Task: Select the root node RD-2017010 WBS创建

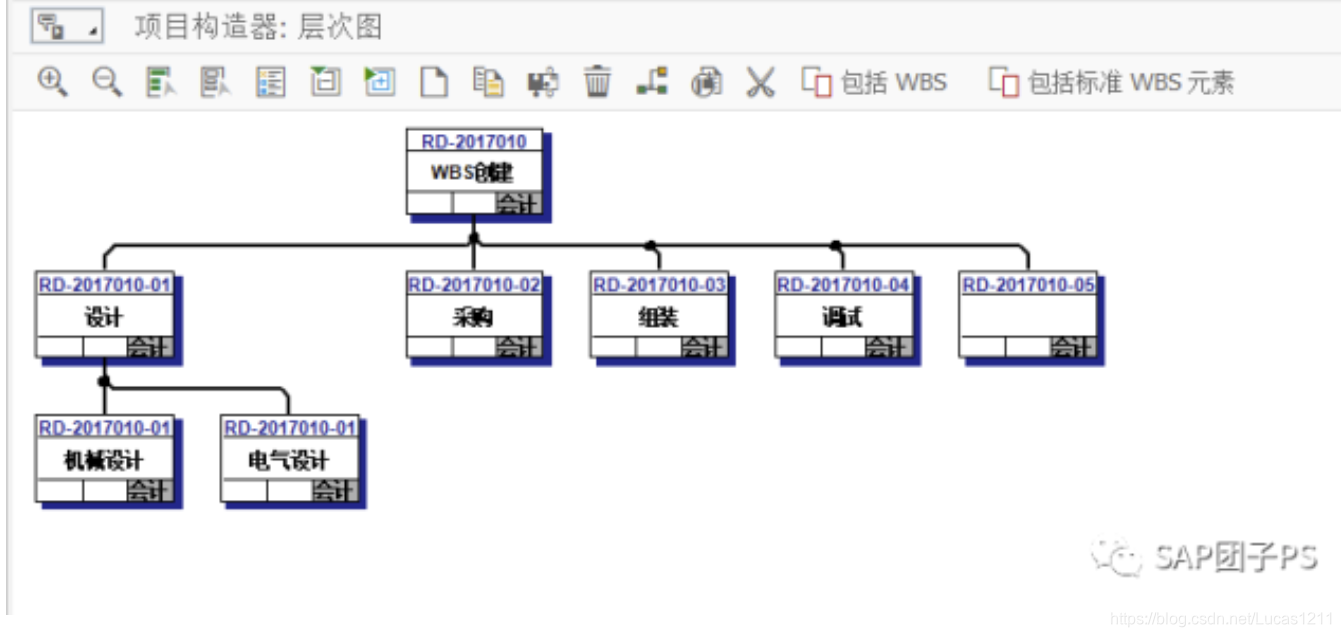Action: tap(475, 171)
